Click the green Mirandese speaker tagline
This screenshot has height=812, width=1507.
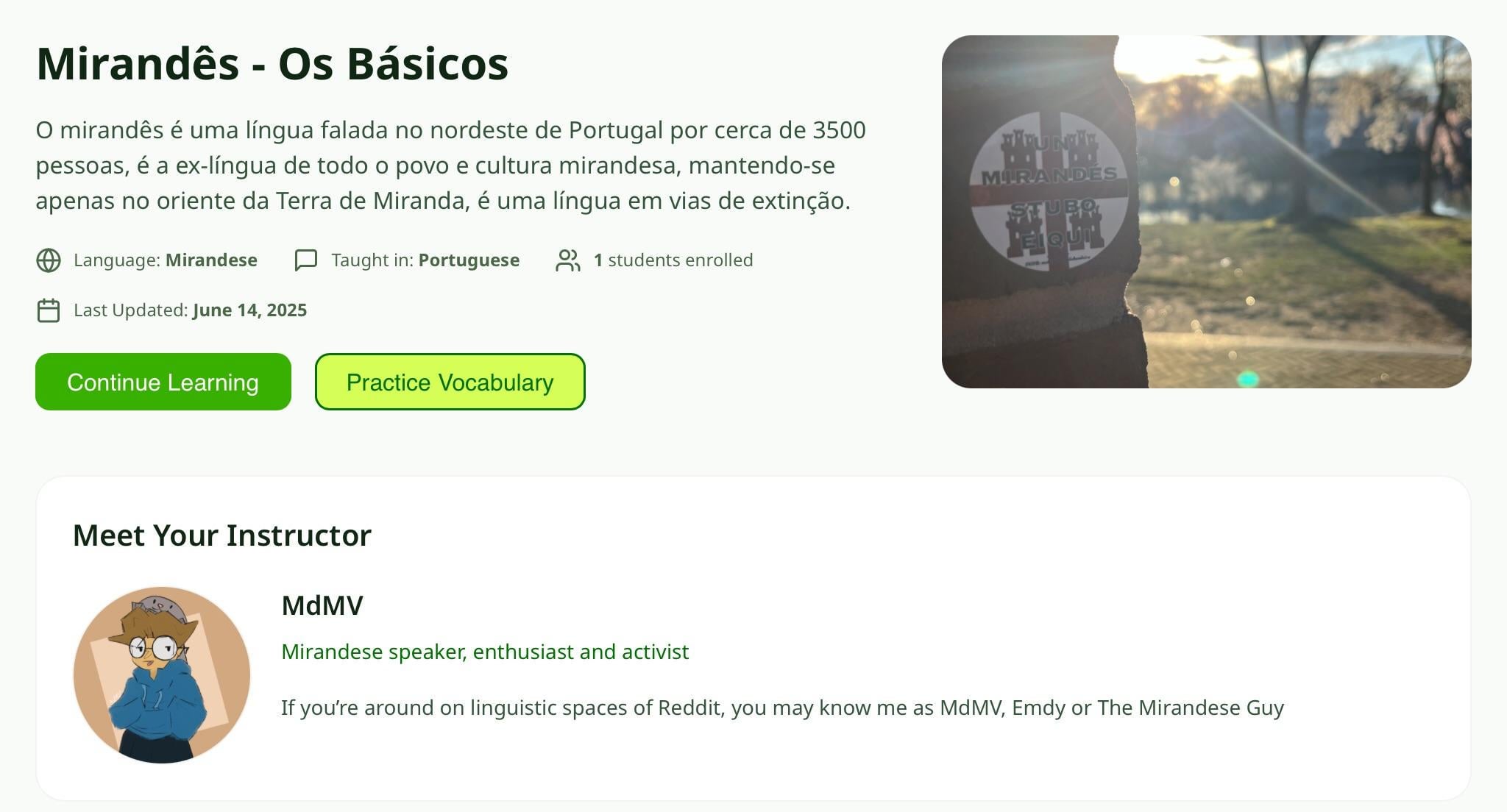coord(485,652)
